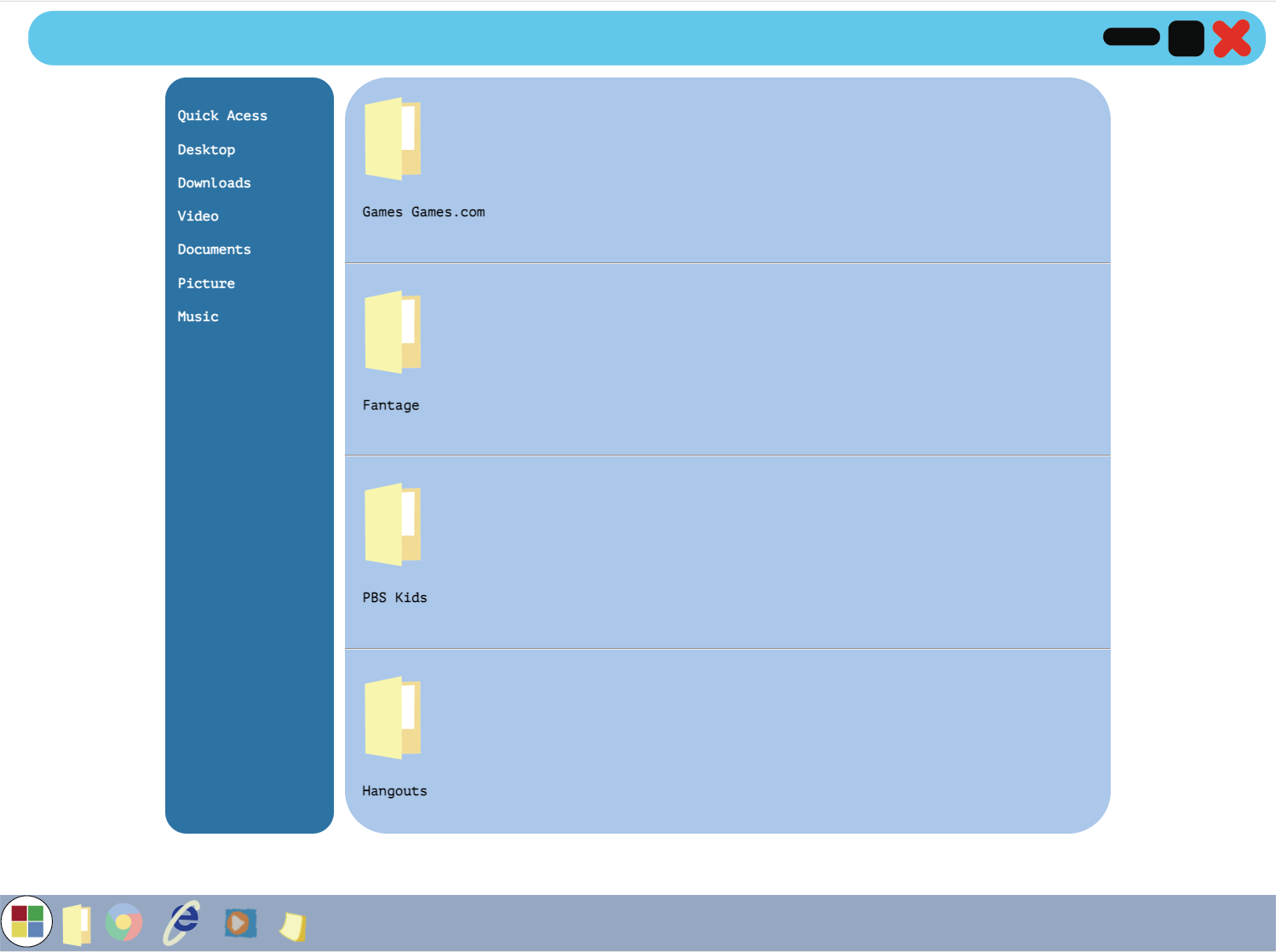This screenshot has height=952, width=1276.
Task: Click the 'Hangouts' folder label
Action: click(x=394, y=791)
